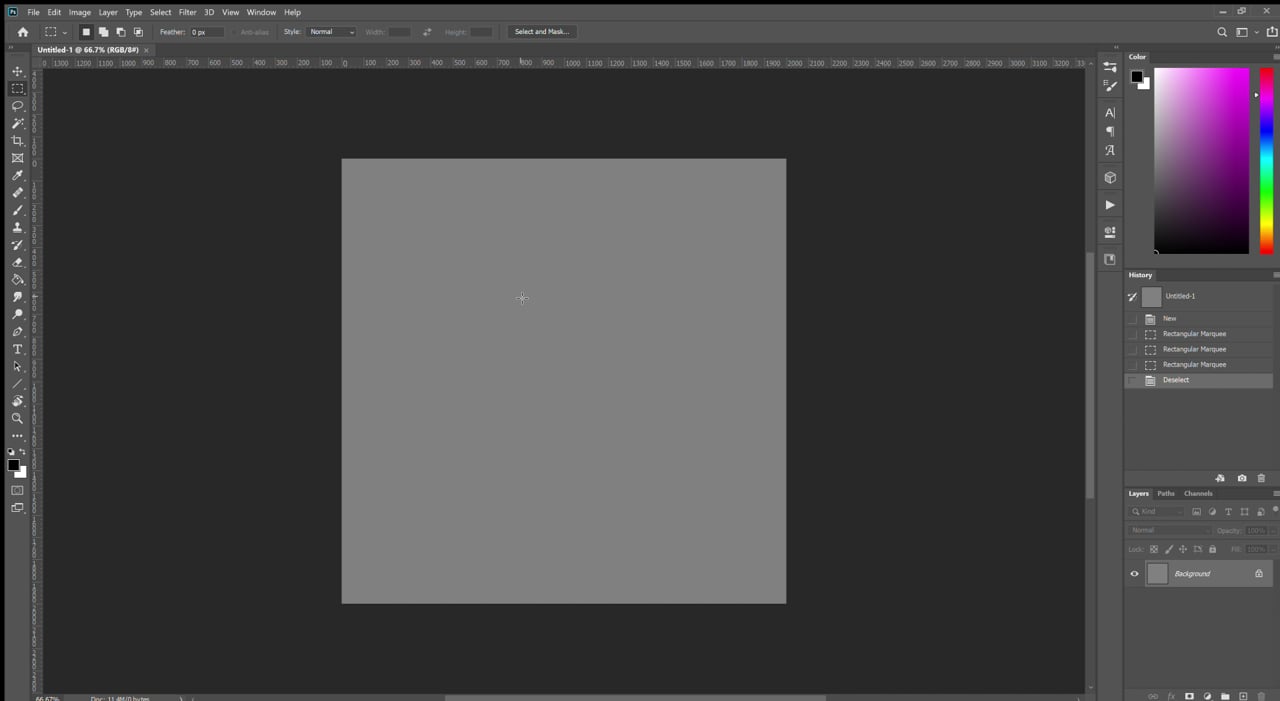
Task: Select the Pen tool
Action: [17, 332]
